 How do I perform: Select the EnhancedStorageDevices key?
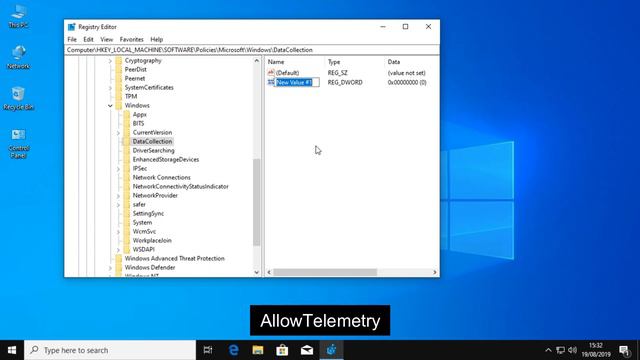pos(166,159)
